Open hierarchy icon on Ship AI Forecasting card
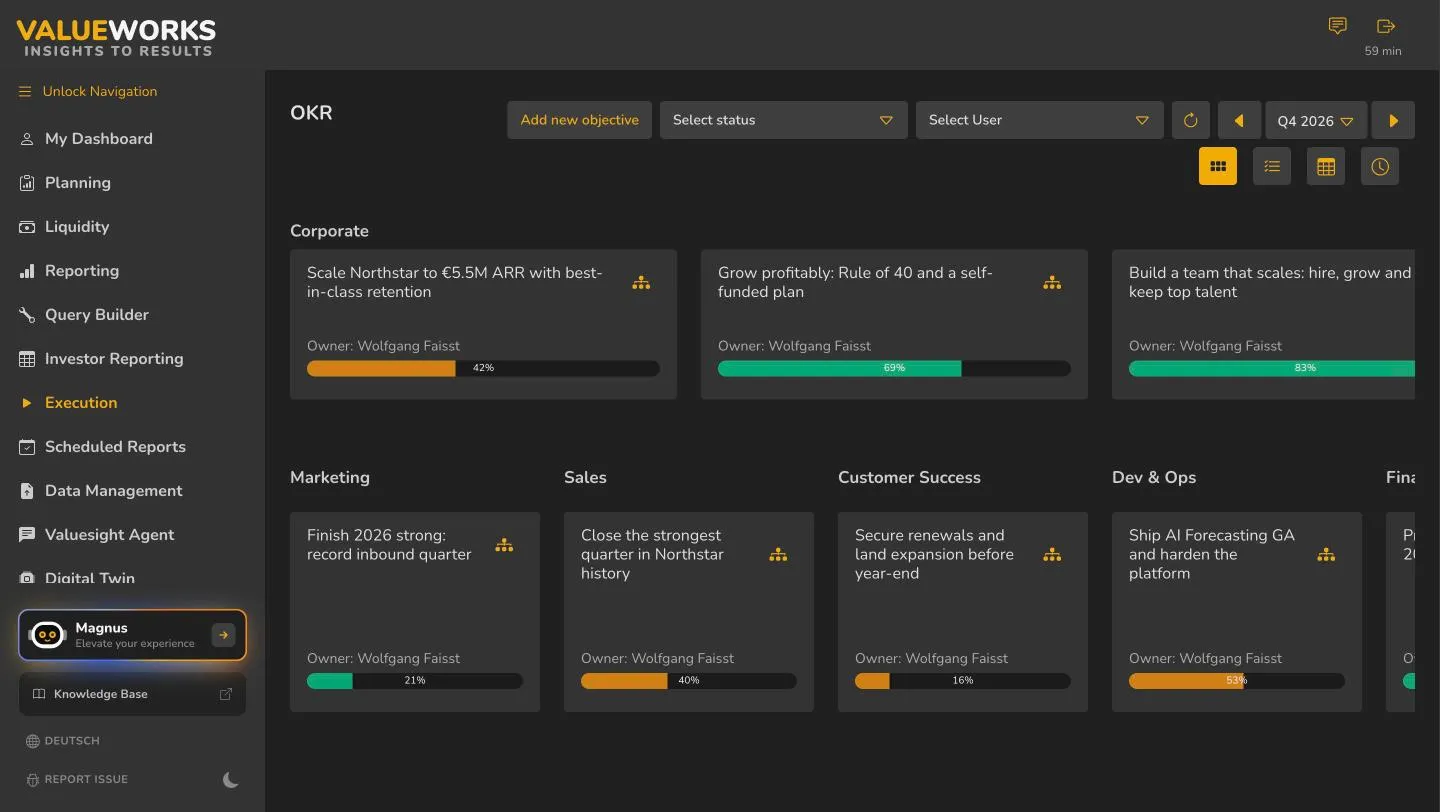The height and width of the screenshot is (812, 1440). coord(1326,554)
